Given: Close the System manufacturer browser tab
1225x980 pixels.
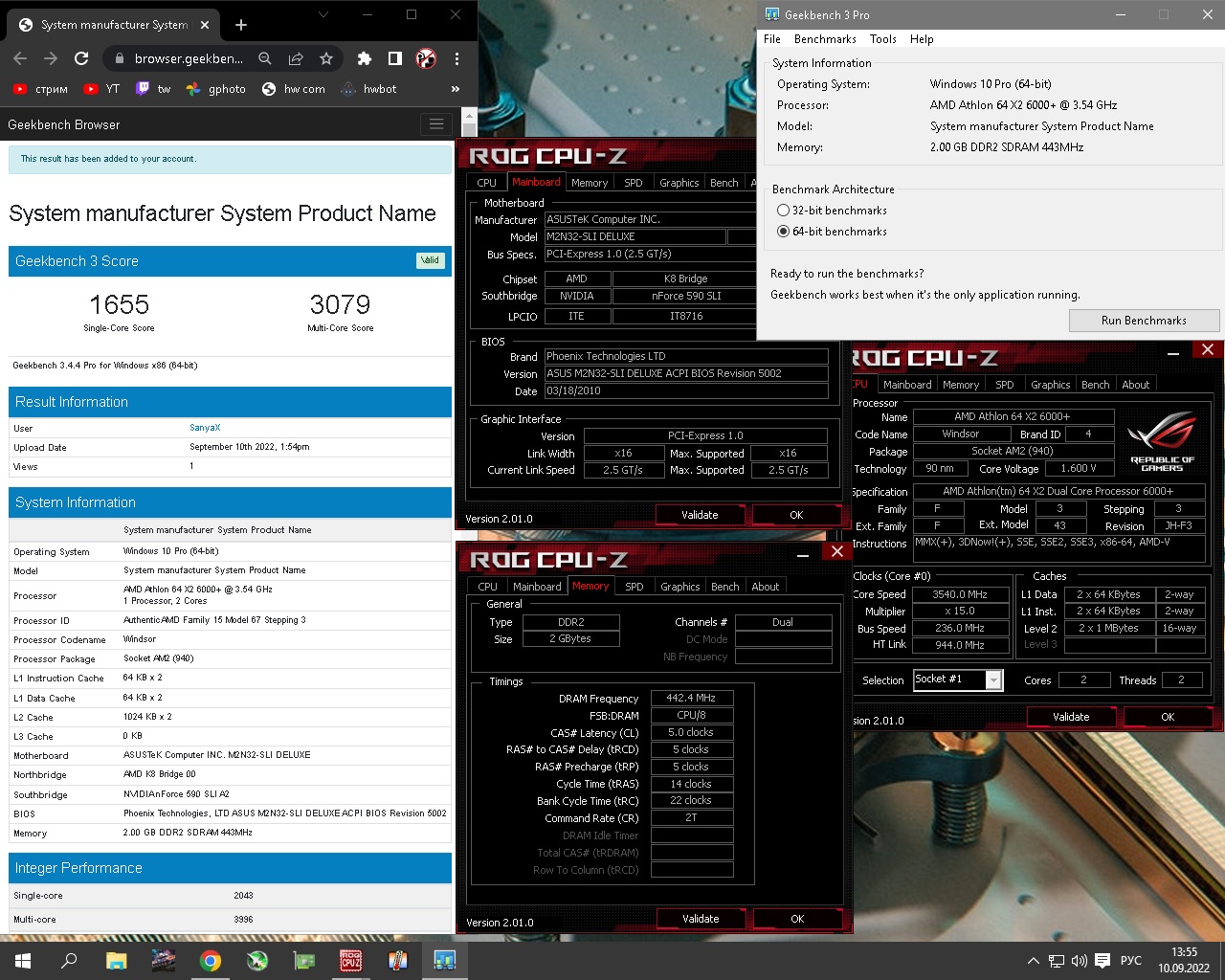Looking at the screenshot, I should pos(203,25).
